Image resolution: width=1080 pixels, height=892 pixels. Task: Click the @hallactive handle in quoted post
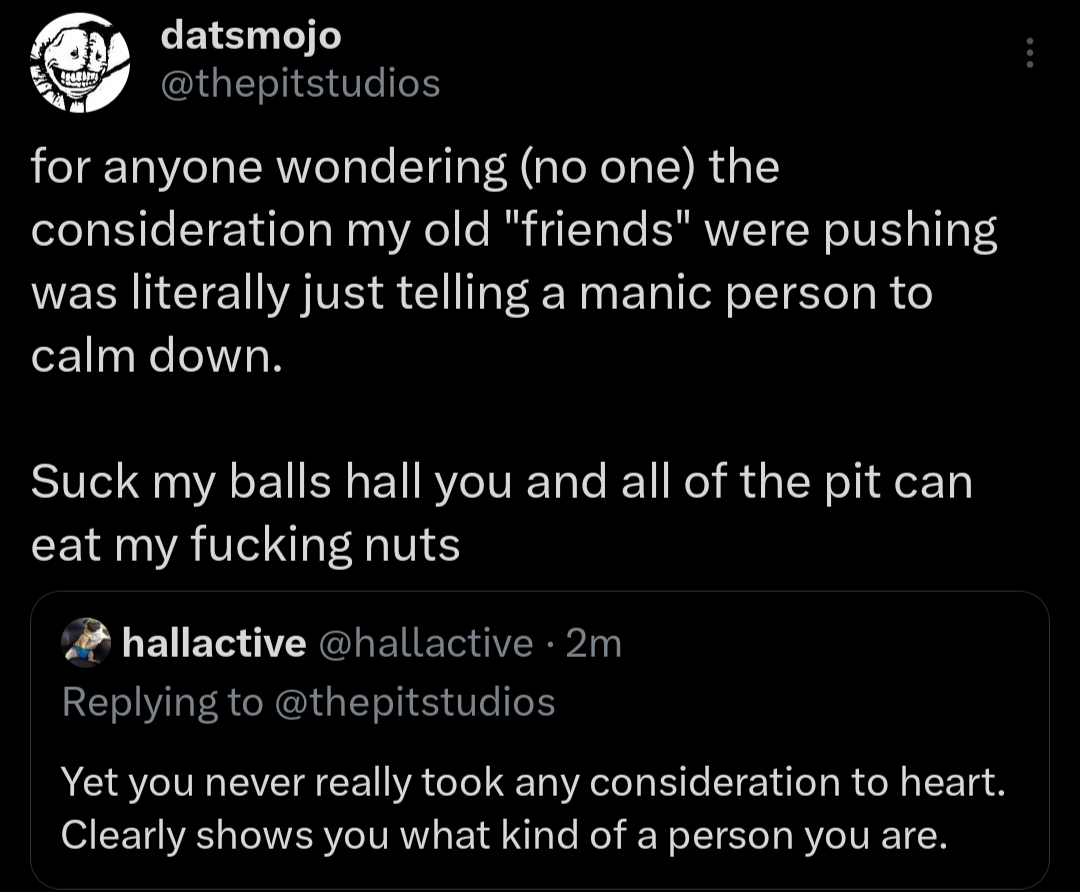pos(424,644)
